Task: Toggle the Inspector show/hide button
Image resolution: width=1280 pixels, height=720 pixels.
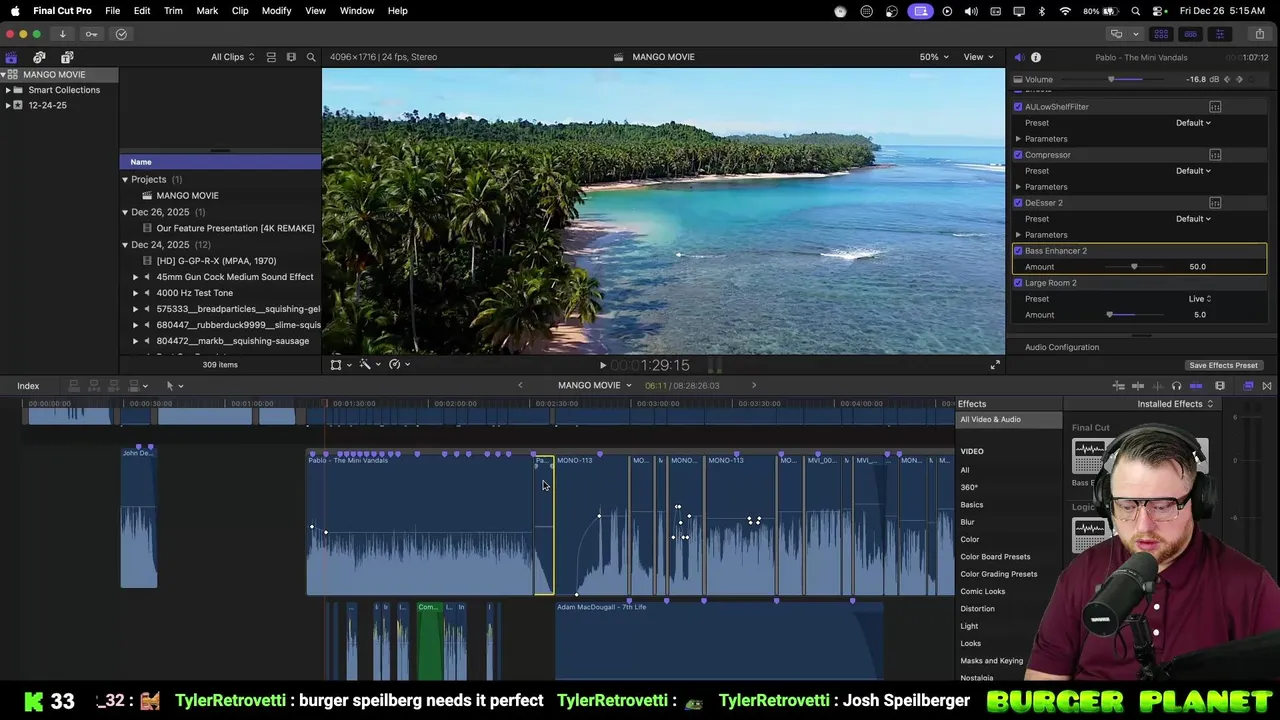Action: [x=1219, y=34]
